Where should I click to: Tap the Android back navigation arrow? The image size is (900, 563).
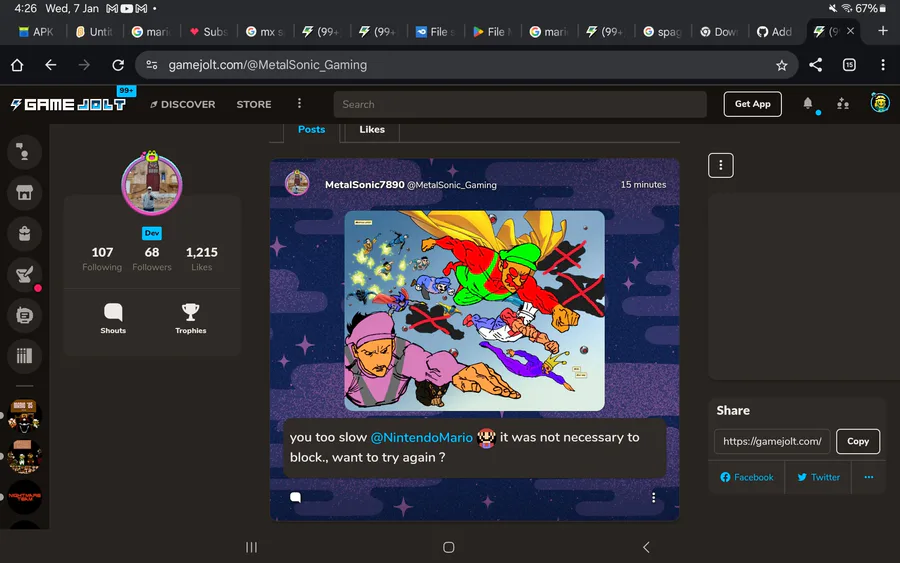pos(646,547)
